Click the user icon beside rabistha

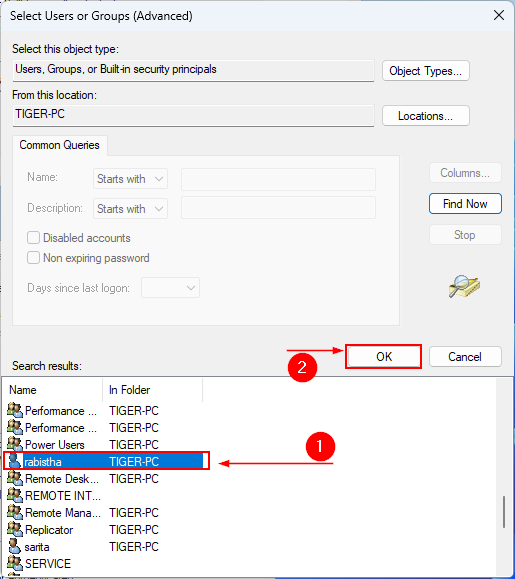[x=14, y=461]
